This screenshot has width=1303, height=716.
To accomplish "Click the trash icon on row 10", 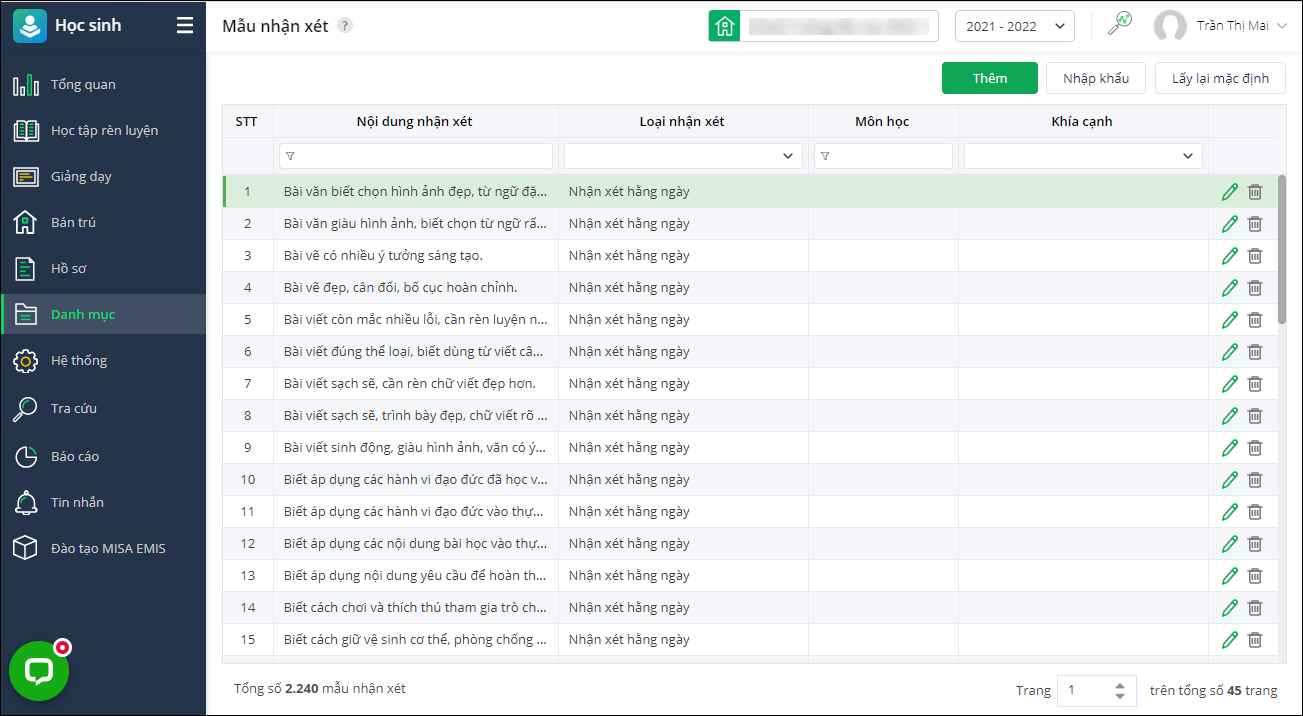I will 1255,480.
